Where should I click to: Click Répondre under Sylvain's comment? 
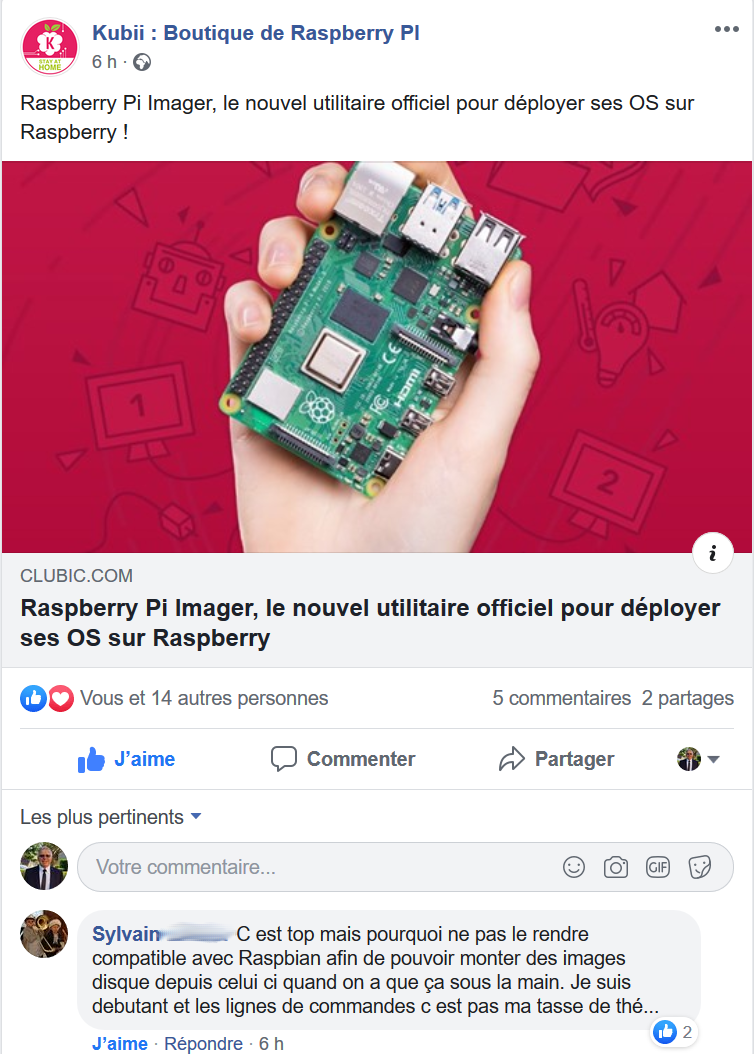pyautogui.click(x=204, y=1043)
